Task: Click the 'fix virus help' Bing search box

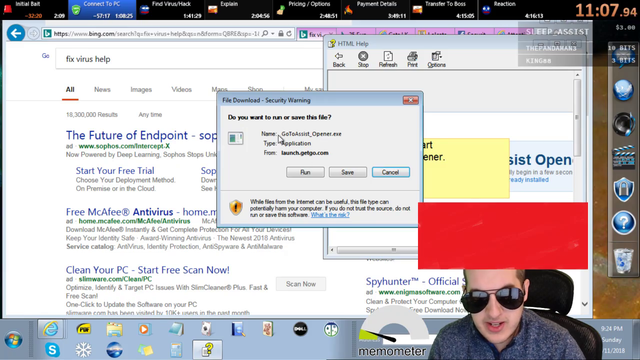Action: (x=188, y=59)
